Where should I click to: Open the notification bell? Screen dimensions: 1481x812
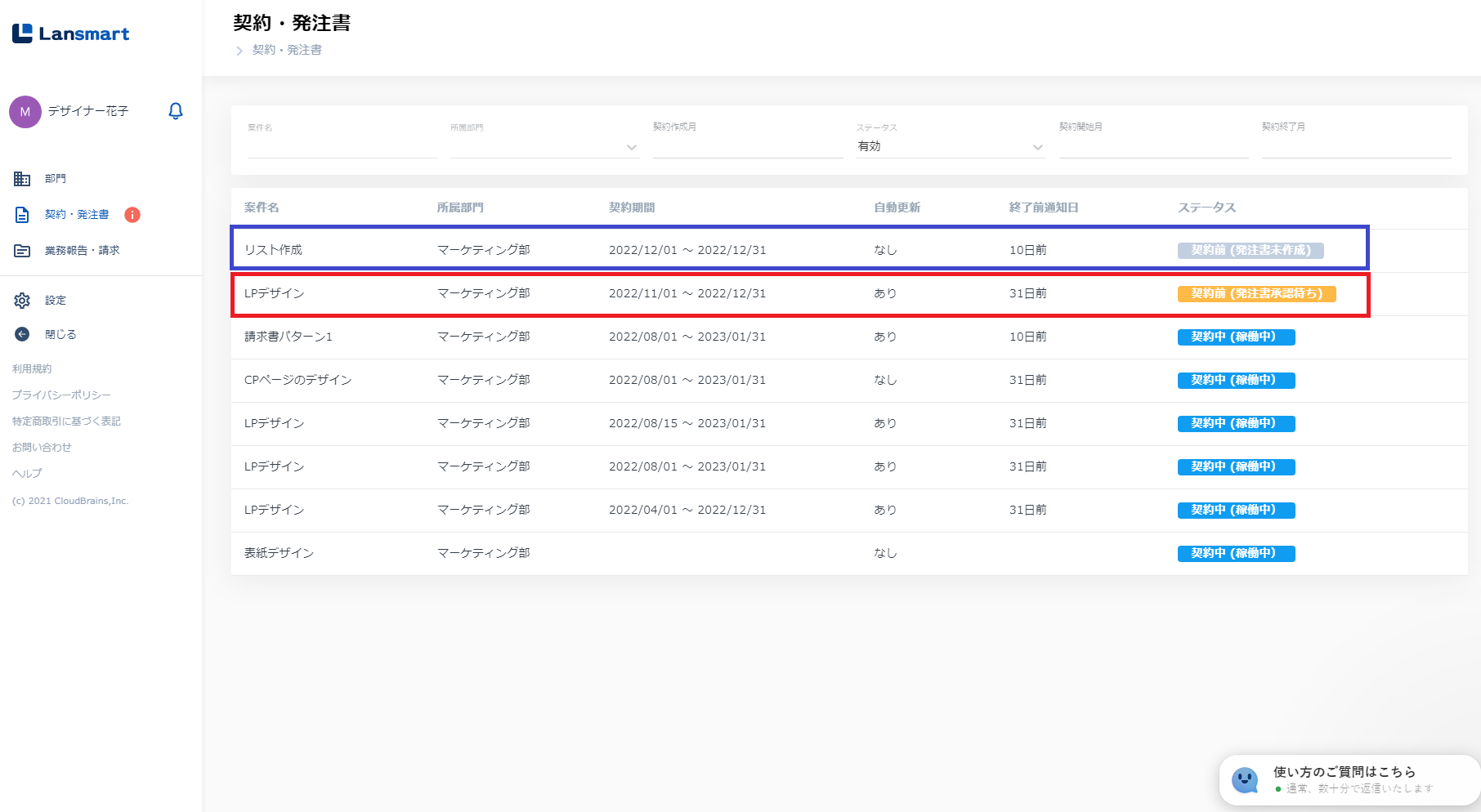pyautogui.click(x=175, y=111)
